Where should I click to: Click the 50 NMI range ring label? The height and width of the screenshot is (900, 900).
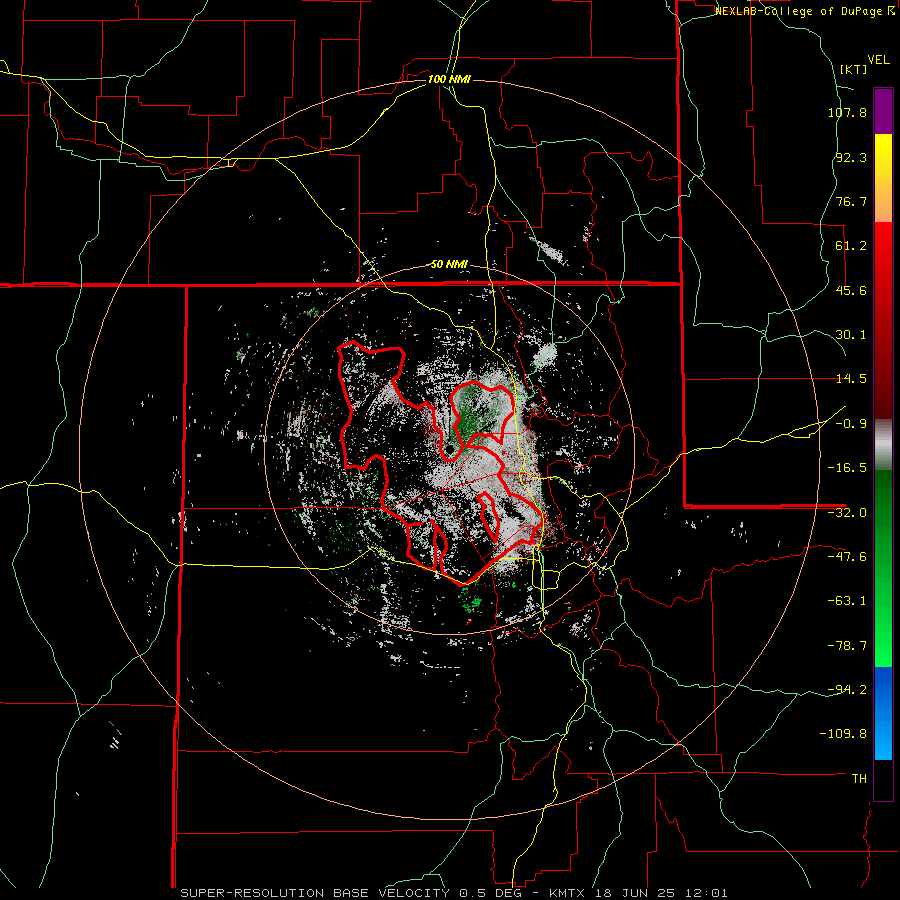[449, 265]
